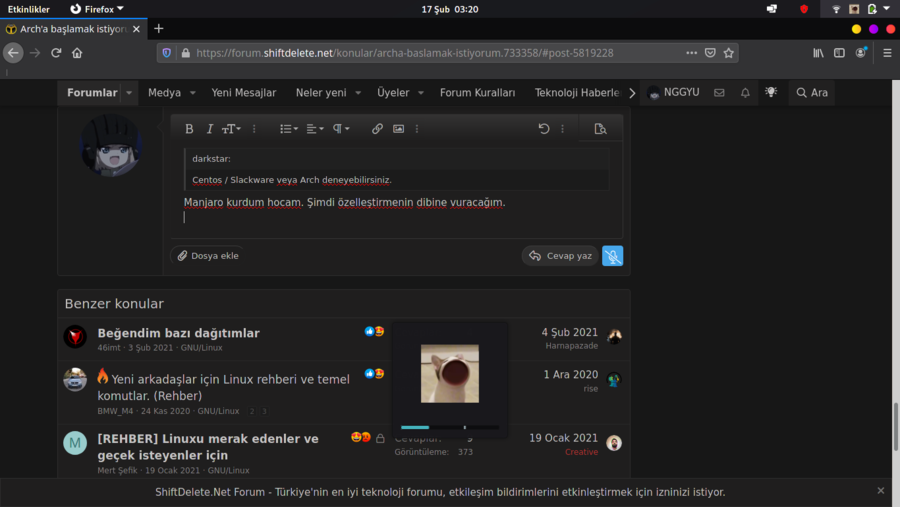Open a new browser tab
900x507 pixels.
pyautogui.click(x=159, y=29)
